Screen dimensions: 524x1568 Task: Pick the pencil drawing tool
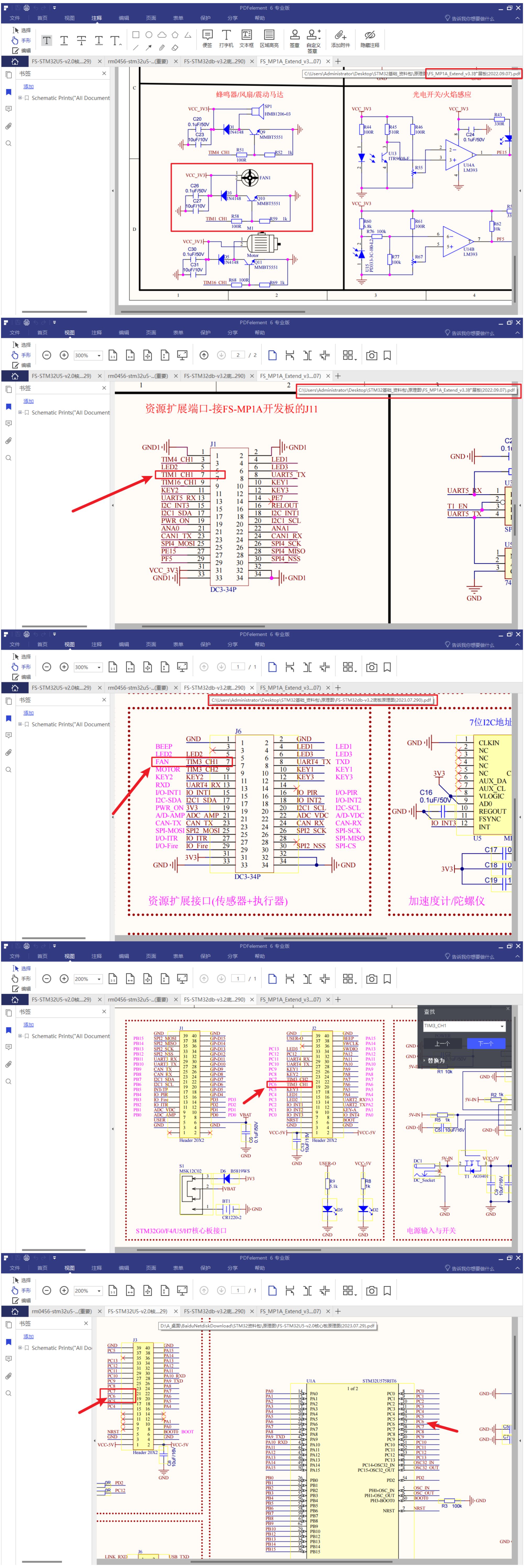pyautogui.click(x=162, y=47)
